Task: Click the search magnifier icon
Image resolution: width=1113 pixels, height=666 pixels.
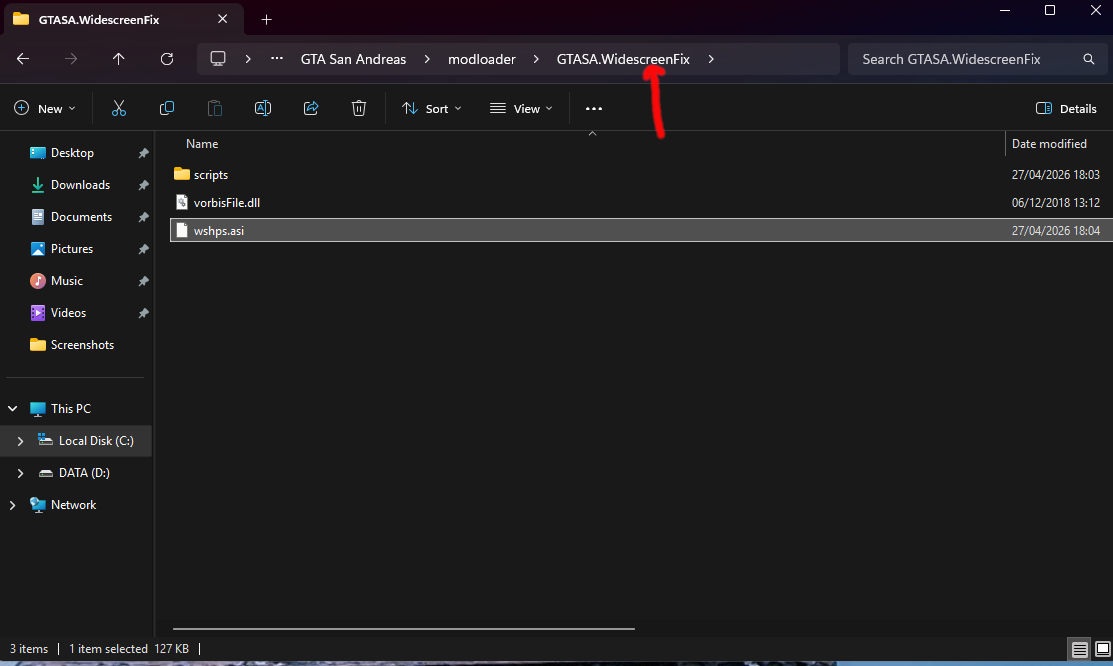Action: 1089,59
